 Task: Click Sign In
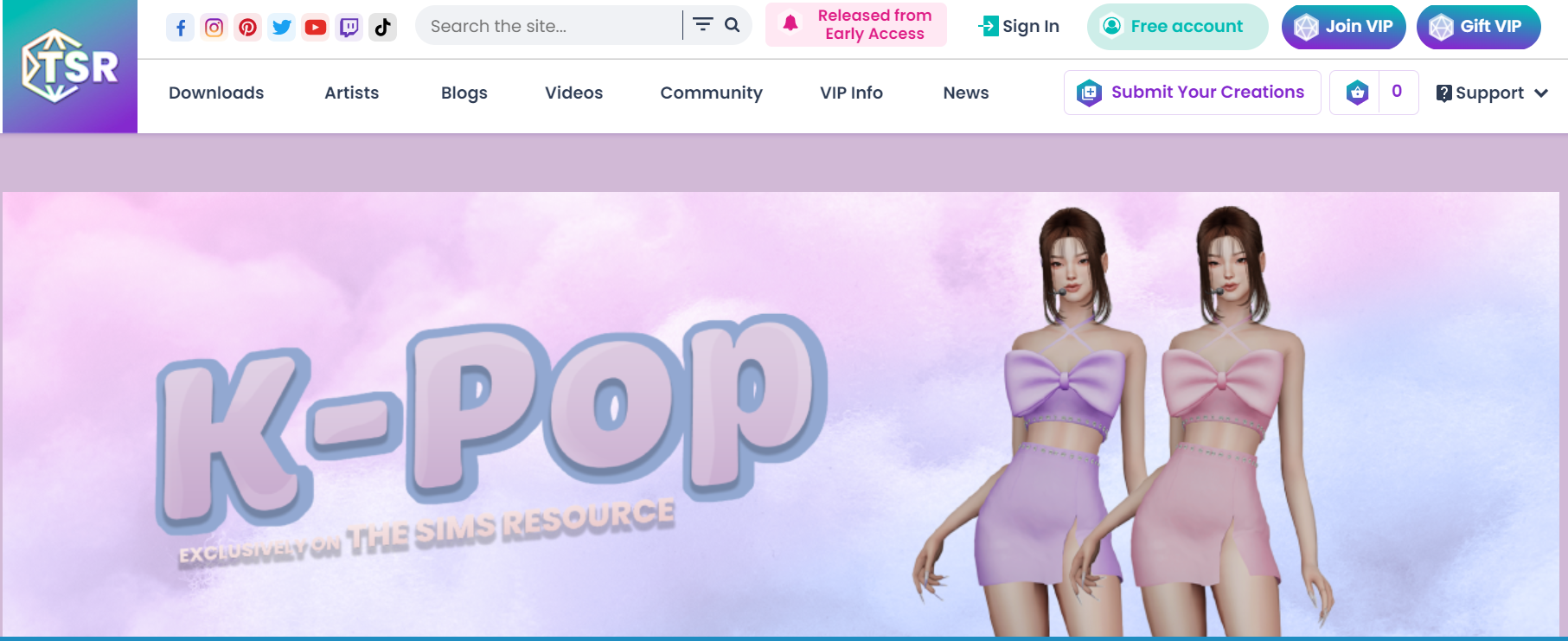coord(1019,27)
